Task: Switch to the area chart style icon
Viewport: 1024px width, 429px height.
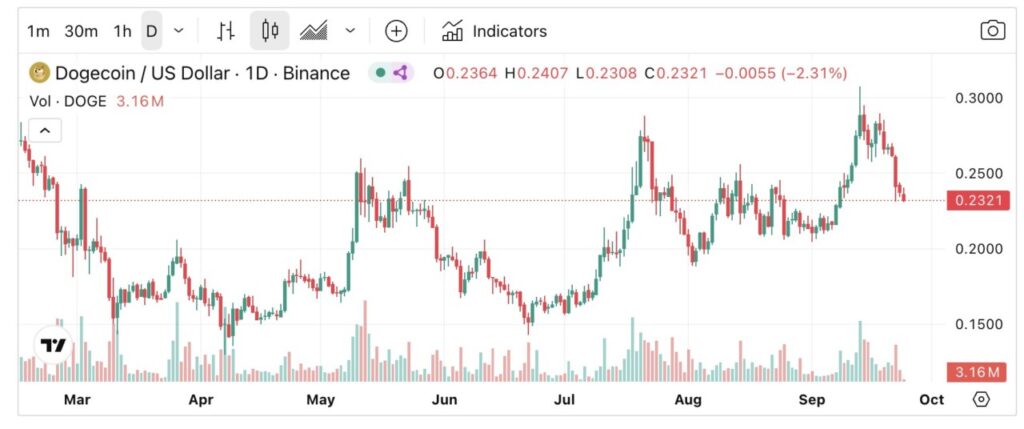Action: [314, 31]
